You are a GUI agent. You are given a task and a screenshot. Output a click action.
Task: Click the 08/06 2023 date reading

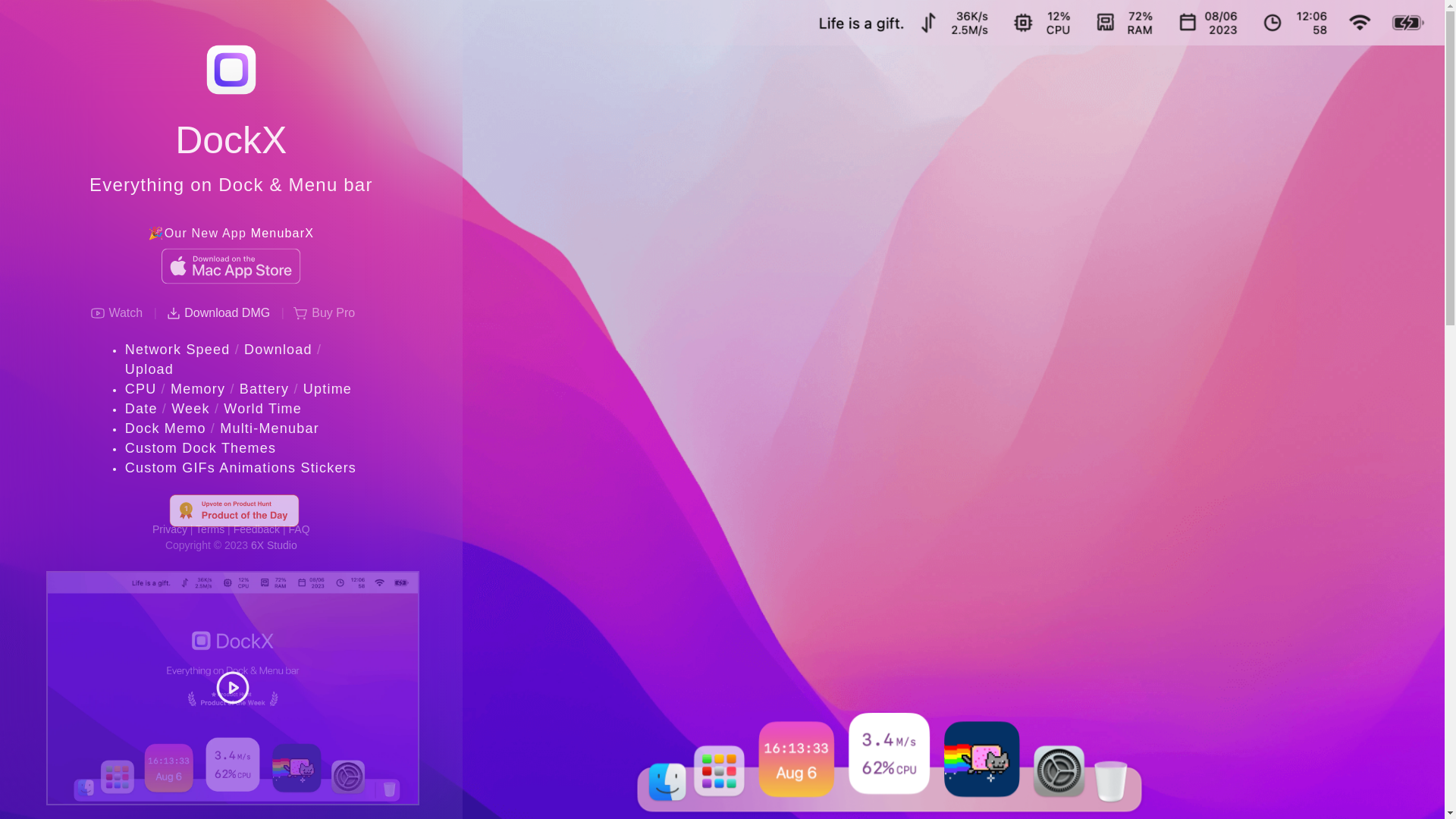click(1221, 24)
